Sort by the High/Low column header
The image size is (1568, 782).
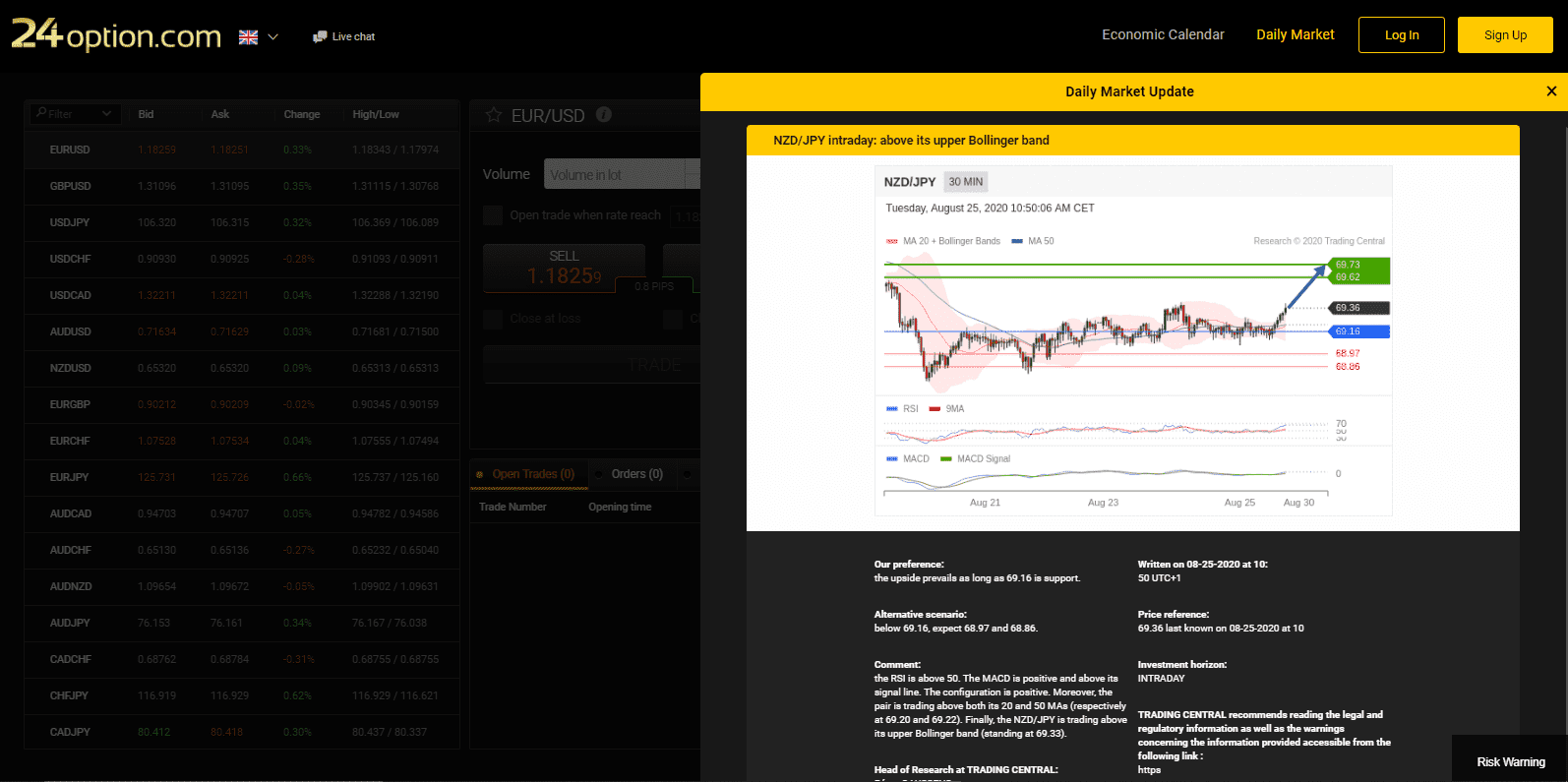(x=376, y=114)
